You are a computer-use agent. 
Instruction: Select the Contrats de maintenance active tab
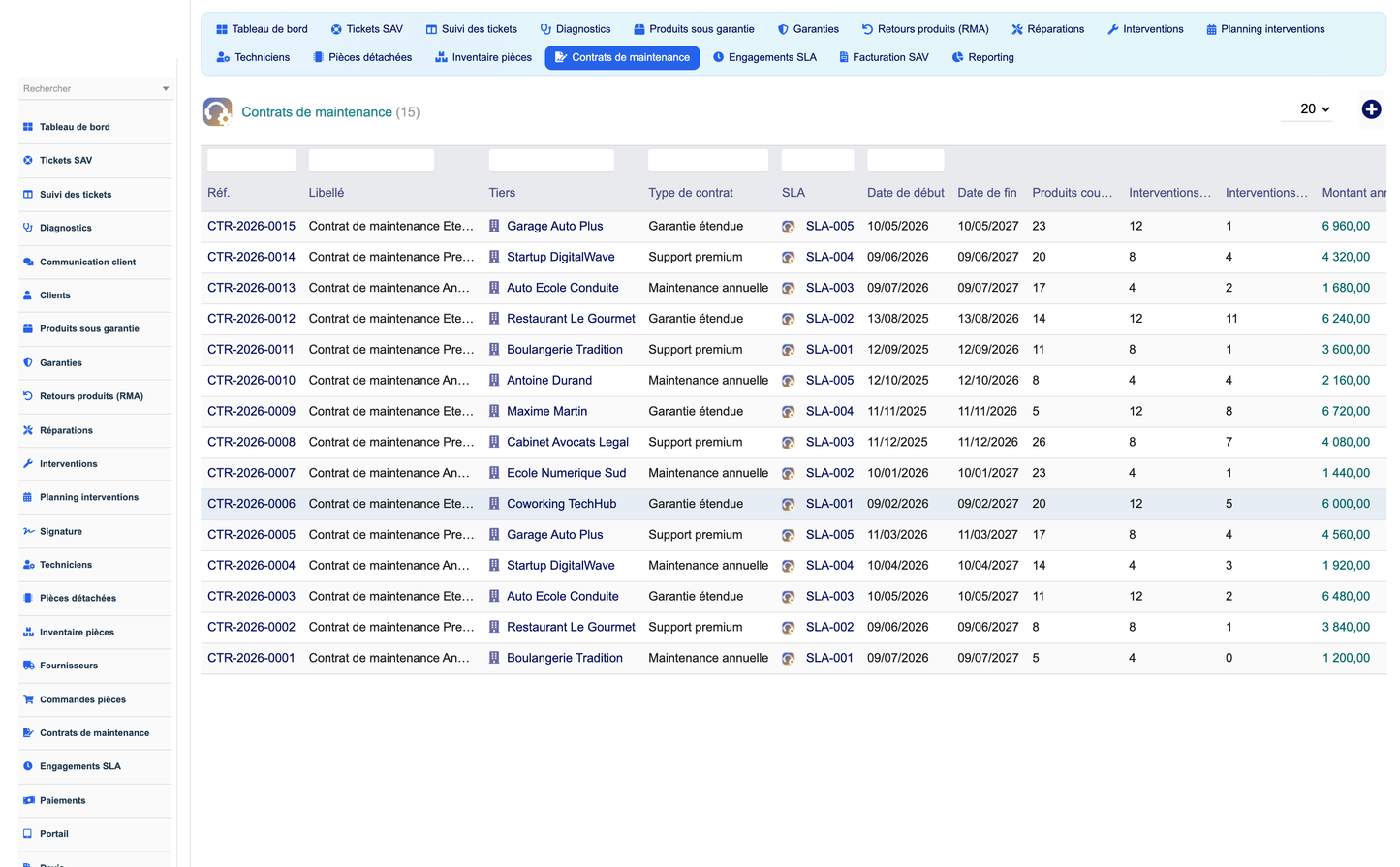[x=622, y=57]
